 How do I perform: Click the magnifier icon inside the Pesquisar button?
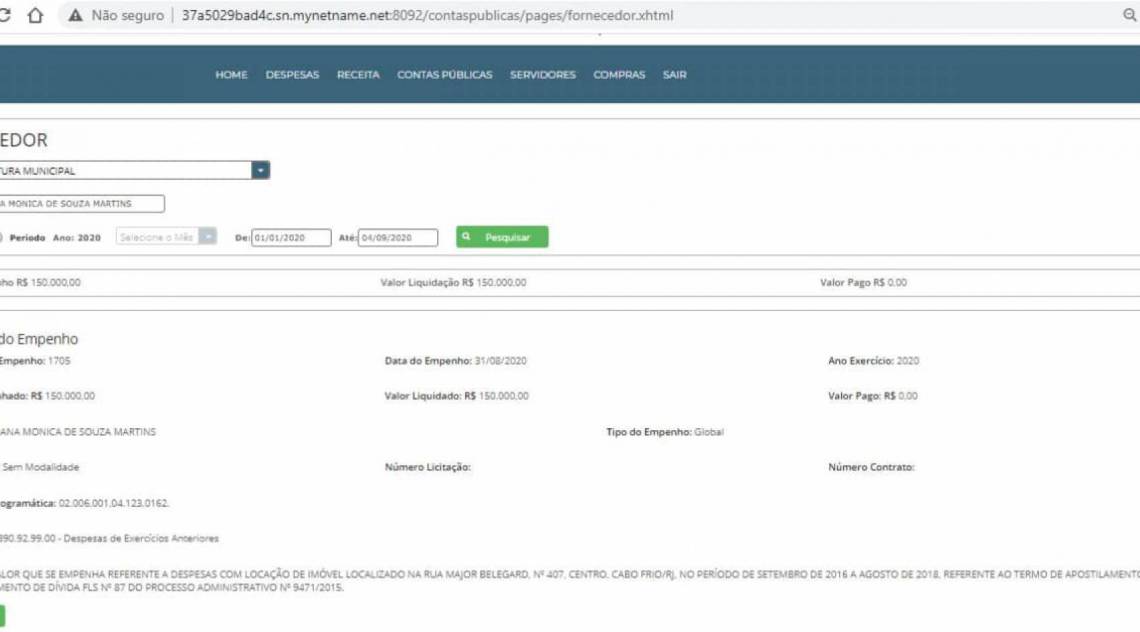(x=465, y=237)
